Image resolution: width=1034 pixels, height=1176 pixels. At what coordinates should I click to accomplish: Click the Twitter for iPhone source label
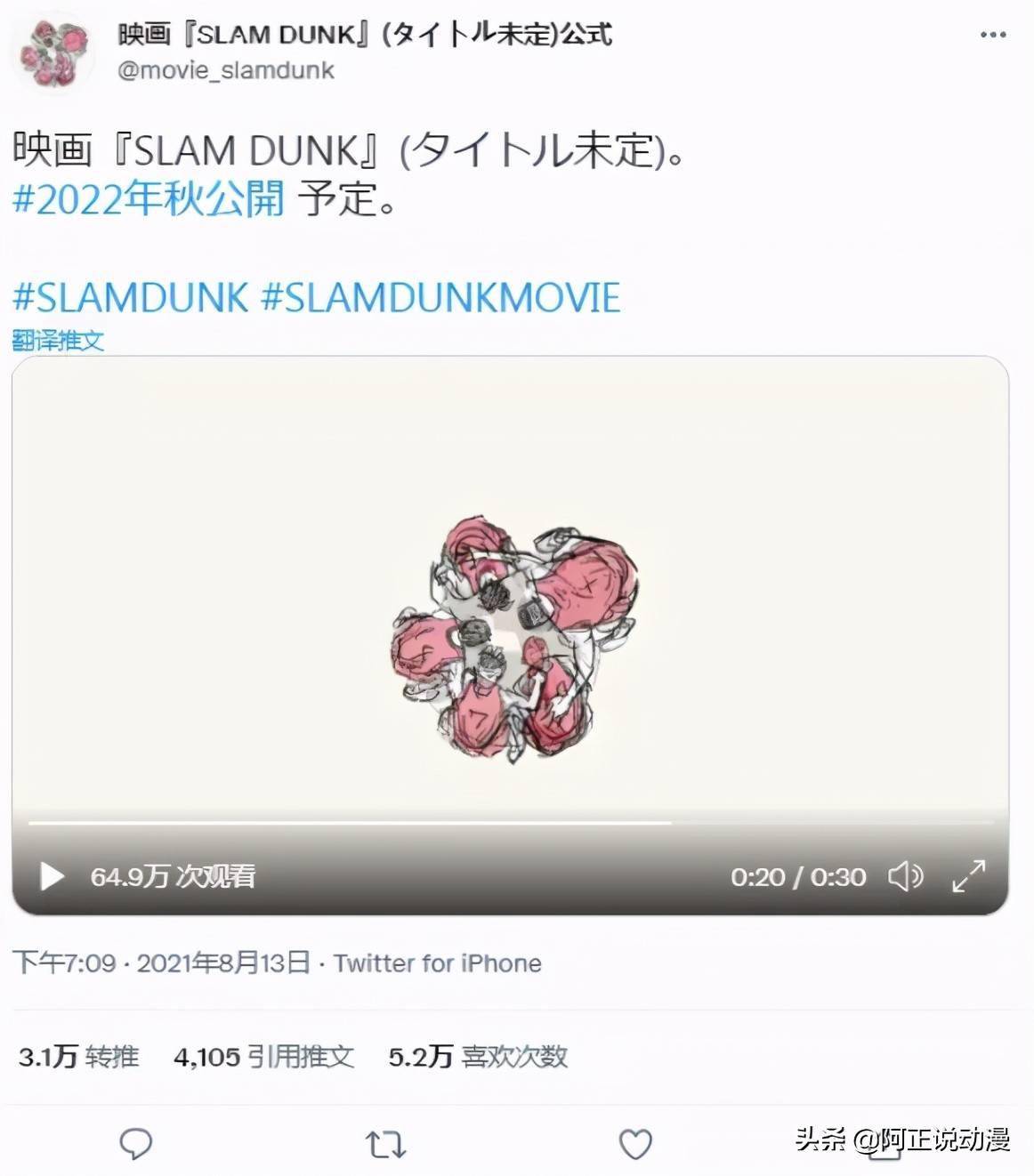(x=438, y=963)
